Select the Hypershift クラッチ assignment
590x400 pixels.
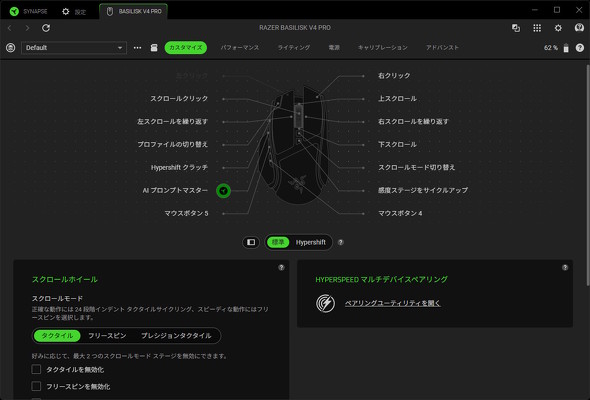pos(179,167)
